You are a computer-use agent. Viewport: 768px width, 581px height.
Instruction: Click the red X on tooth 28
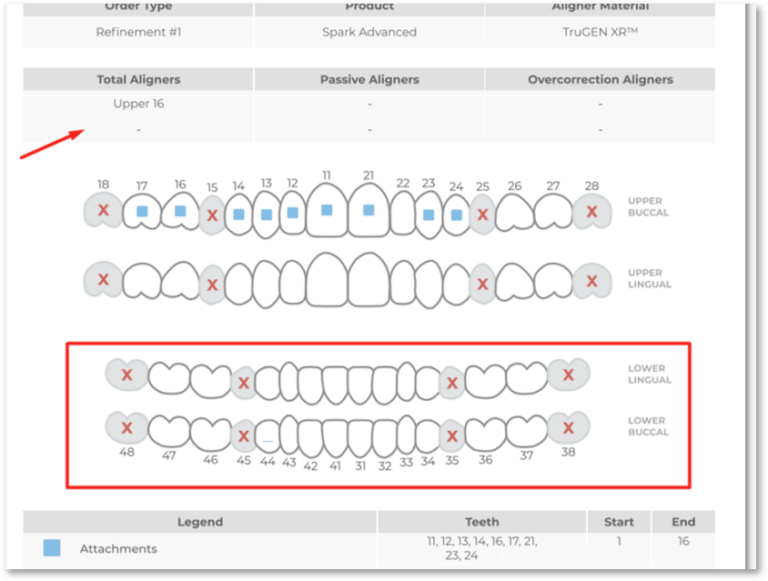pyautogui.click(x=592, y=211)
